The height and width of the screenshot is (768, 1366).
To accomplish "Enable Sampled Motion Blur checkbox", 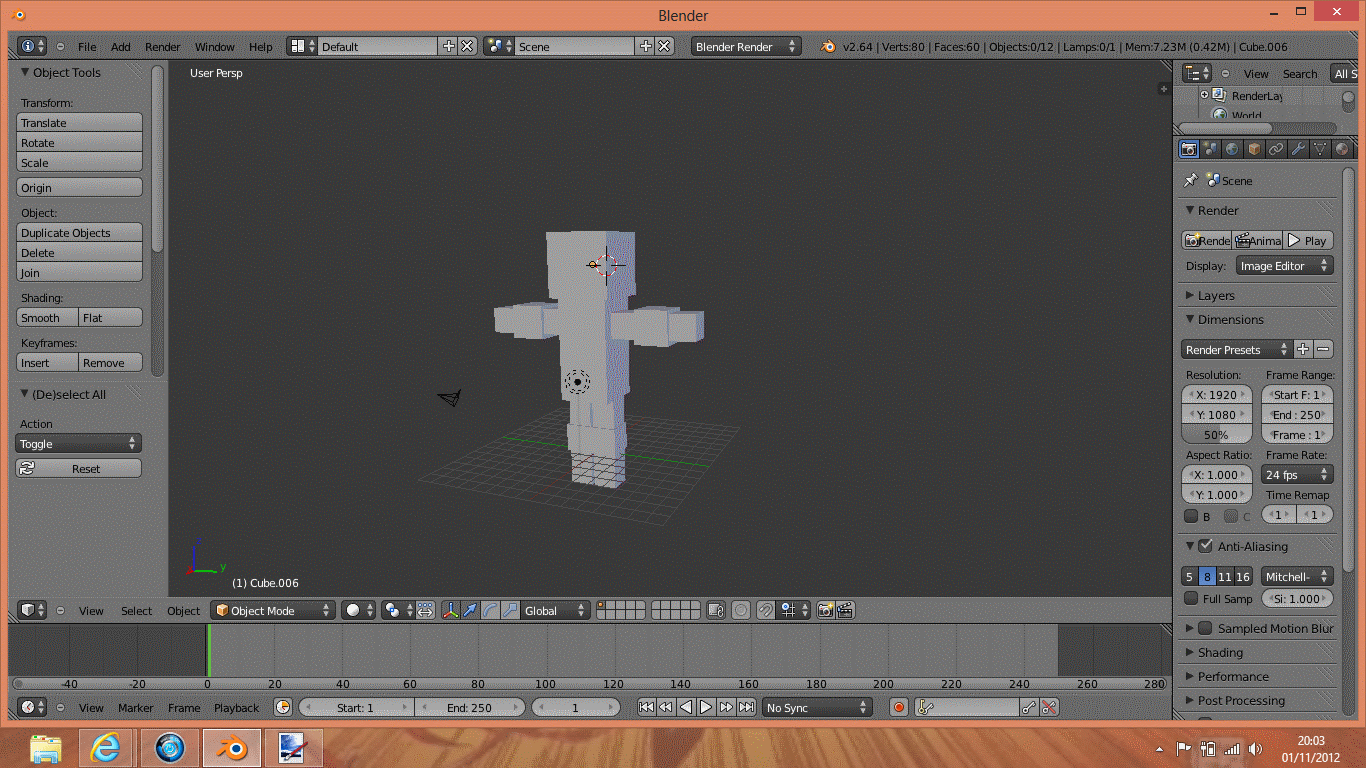I will tap(1205, 629).
